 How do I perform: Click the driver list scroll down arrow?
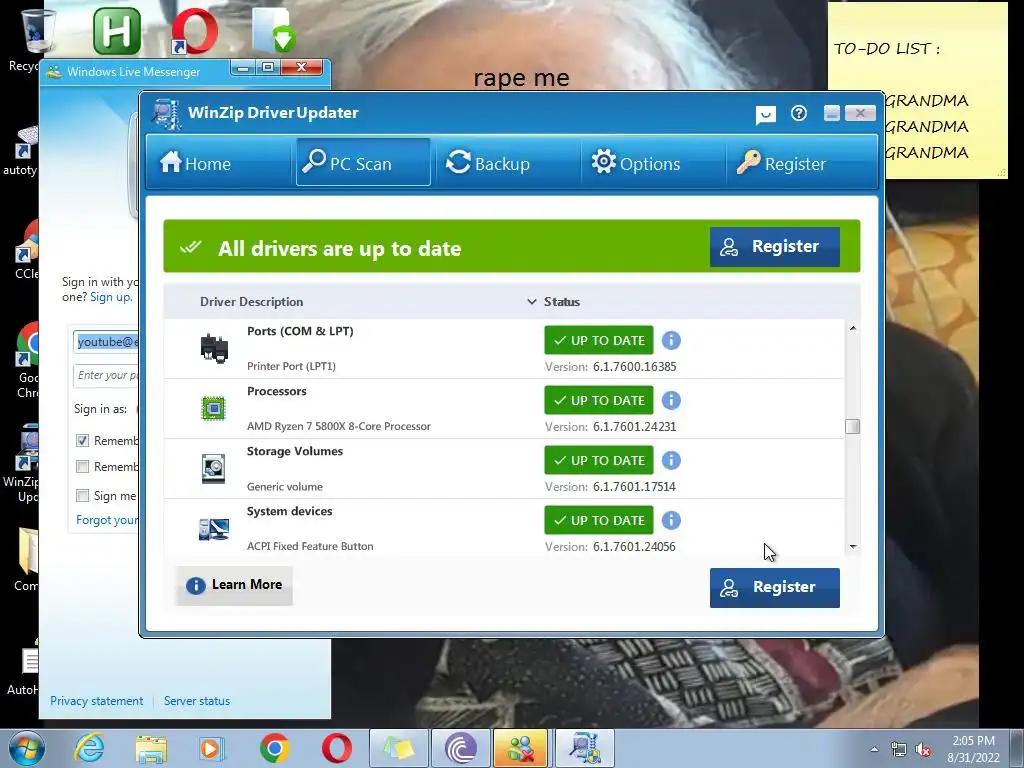pyautogui.click(x=852, y=547)
